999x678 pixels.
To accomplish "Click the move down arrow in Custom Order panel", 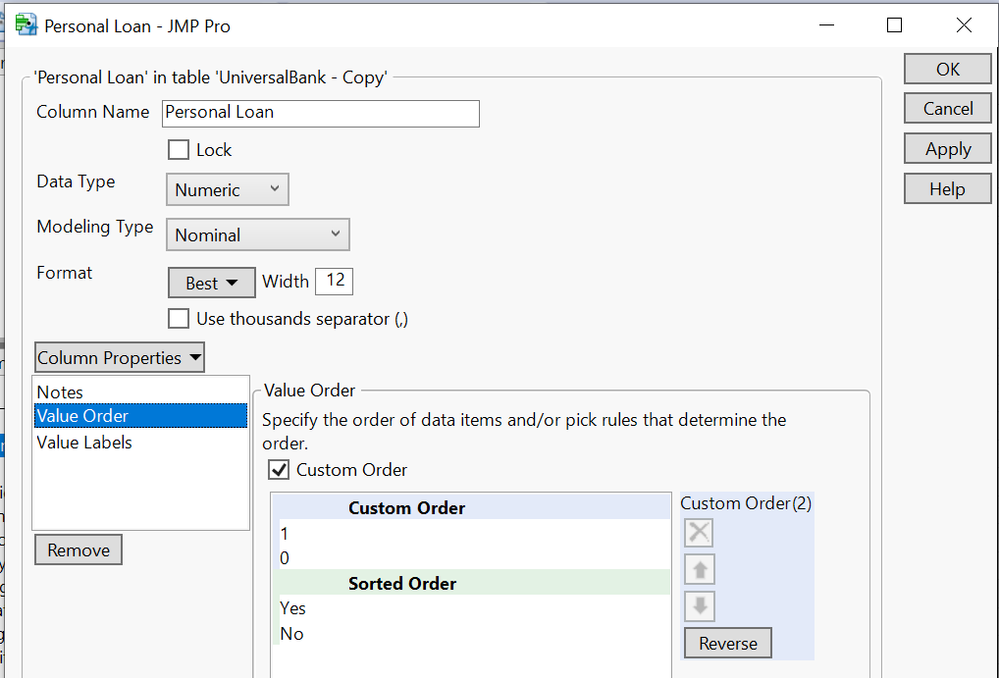I will [698, 605].
